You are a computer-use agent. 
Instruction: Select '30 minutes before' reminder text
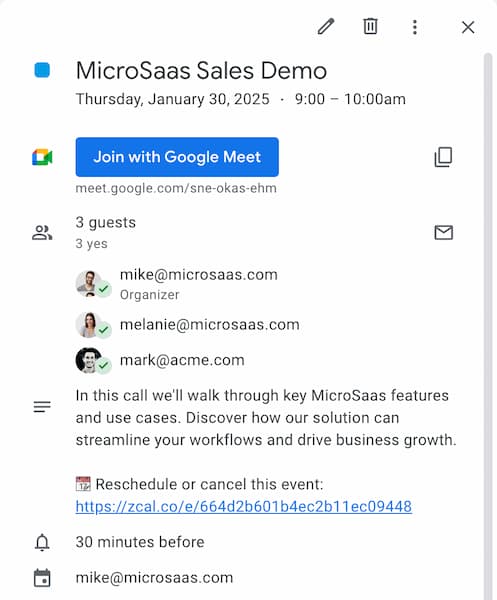(140, 542)
